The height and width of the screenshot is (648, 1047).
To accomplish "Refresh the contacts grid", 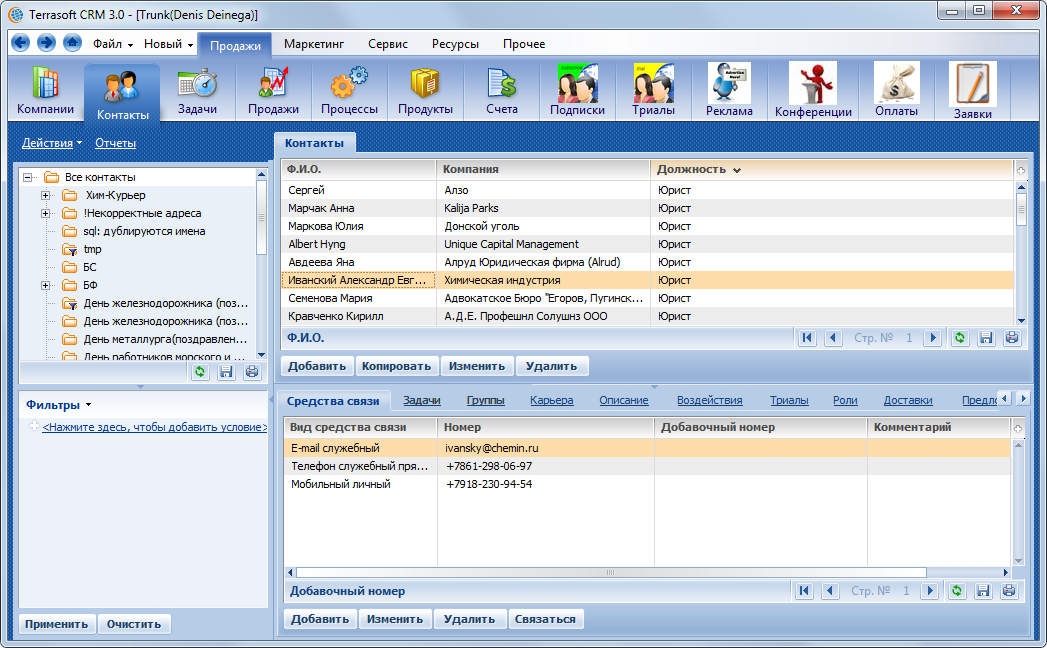I will pyautogui.click(x=960, y=338).
